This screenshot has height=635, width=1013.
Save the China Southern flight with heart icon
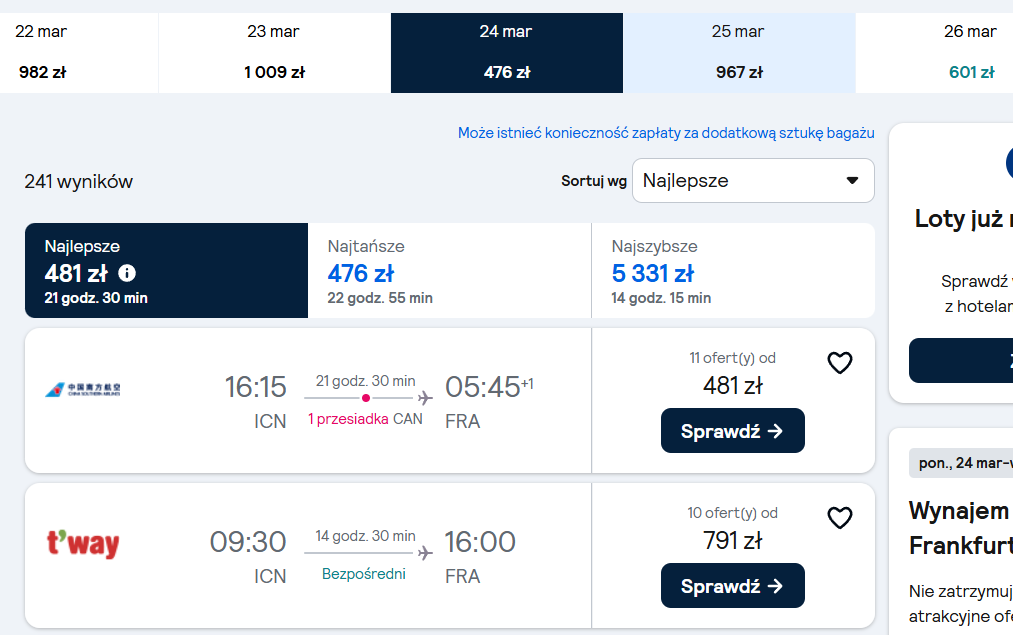[x=840, y=363]
